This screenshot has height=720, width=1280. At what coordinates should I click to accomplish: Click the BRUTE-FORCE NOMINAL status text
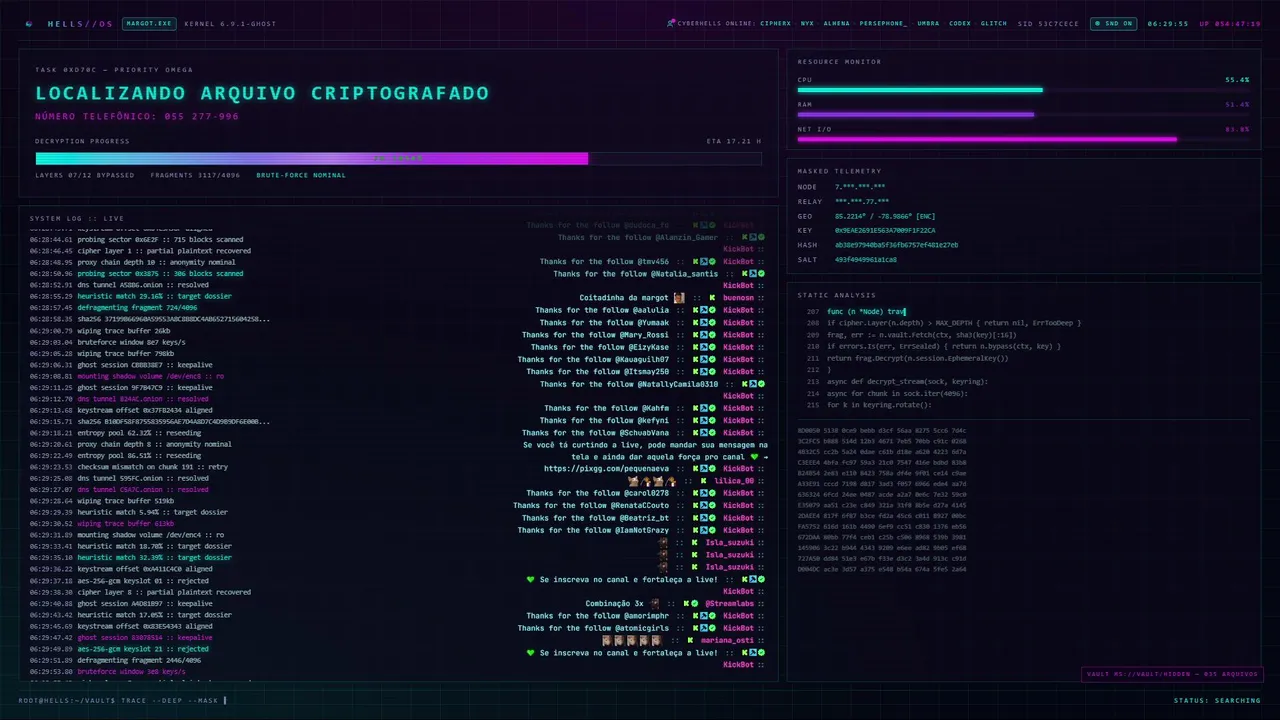[301, 175]
